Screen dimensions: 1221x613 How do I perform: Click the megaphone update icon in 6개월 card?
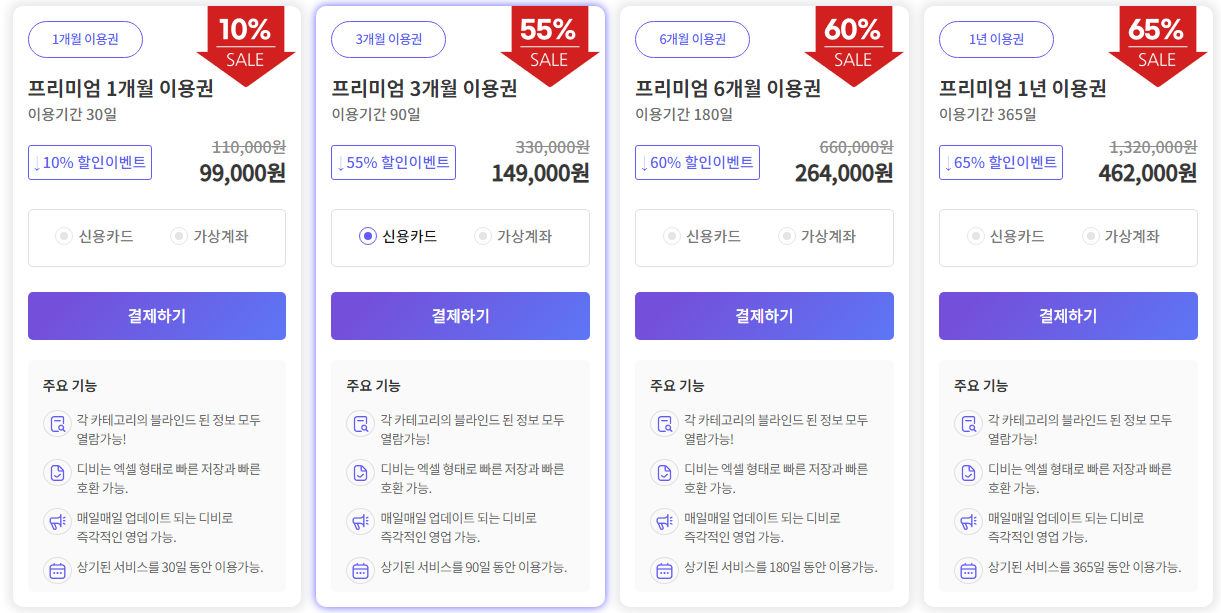coord(665,521)
